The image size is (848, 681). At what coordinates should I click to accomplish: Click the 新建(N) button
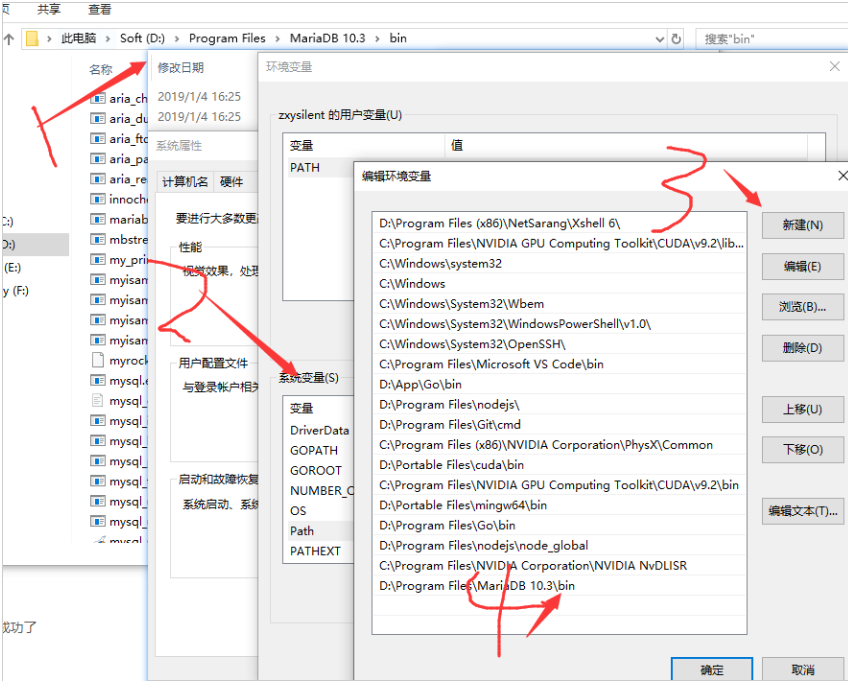click(x=802, y=225)
